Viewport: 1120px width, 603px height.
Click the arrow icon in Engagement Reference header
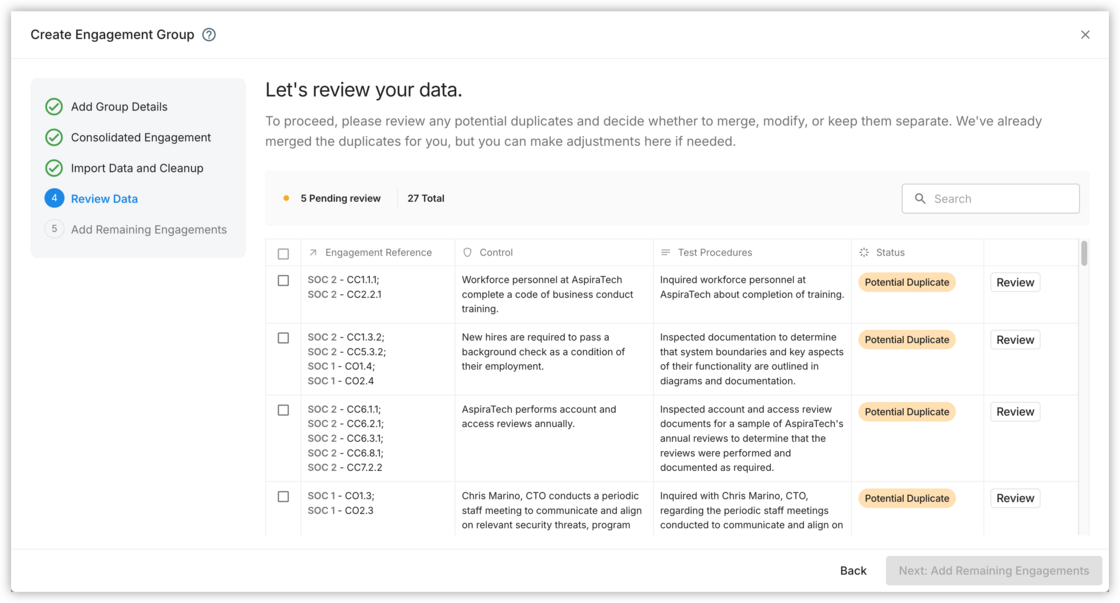[313, 252]
